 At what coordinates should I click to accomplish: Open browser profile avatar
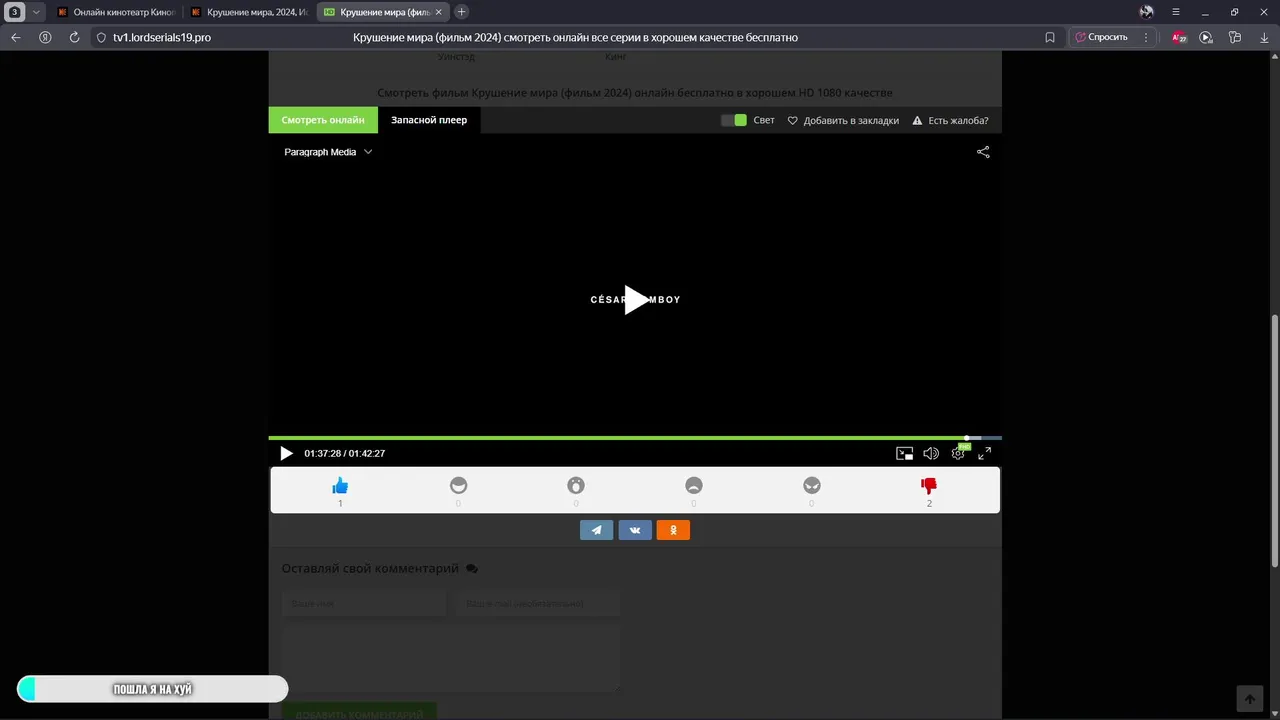(1146, 12)
